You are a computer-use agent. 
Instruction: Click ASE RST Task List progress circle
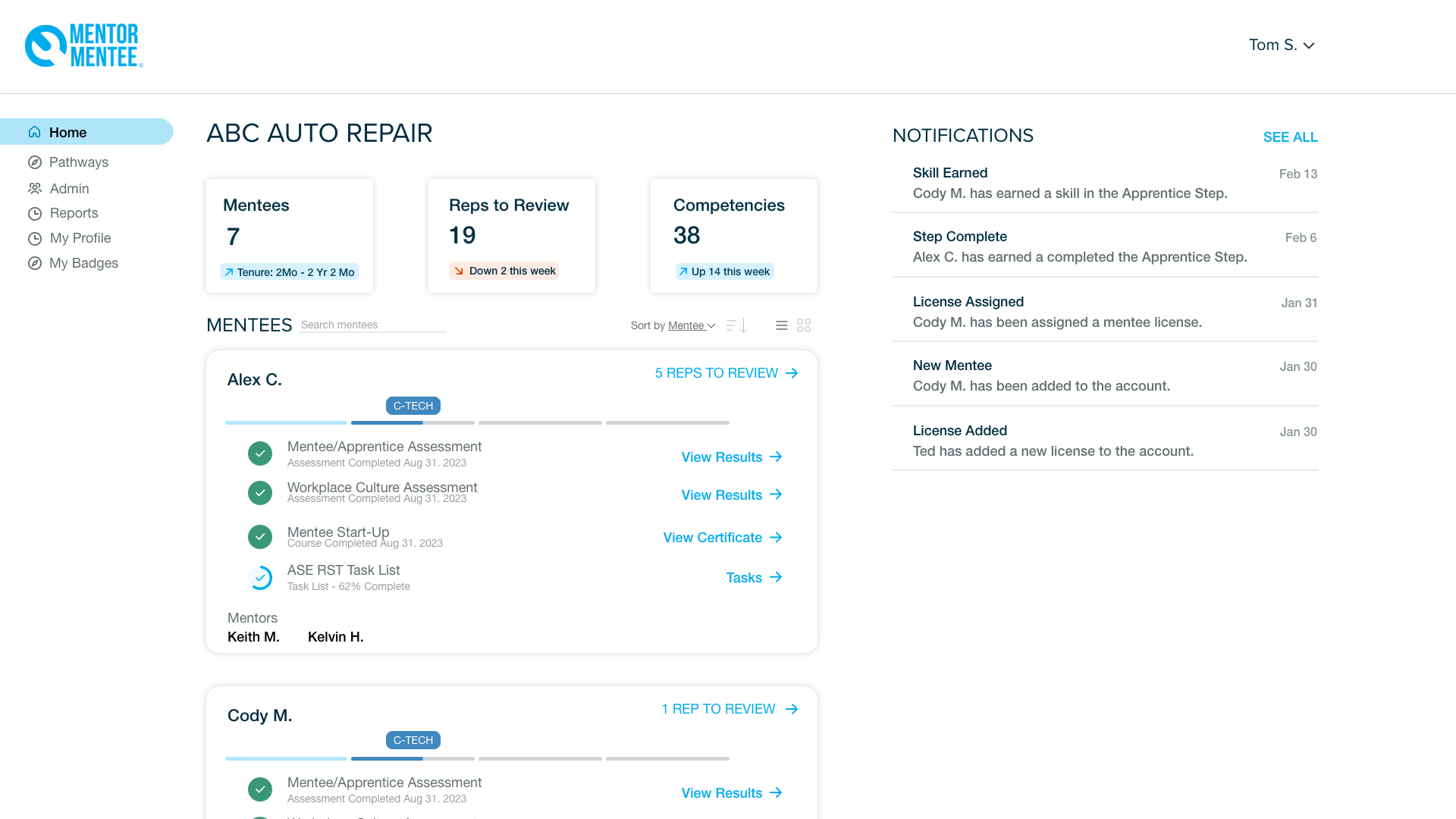[260, 578]
